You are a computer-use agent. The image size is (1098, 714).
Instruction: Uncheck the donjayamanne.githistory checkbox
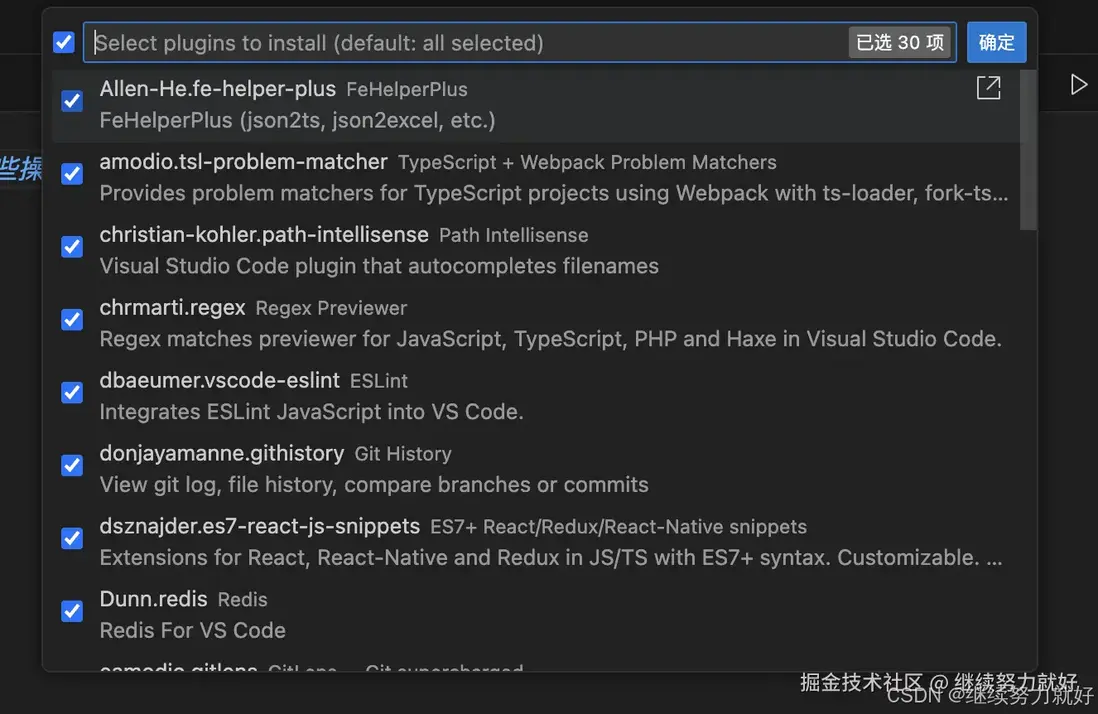[72, 466]
